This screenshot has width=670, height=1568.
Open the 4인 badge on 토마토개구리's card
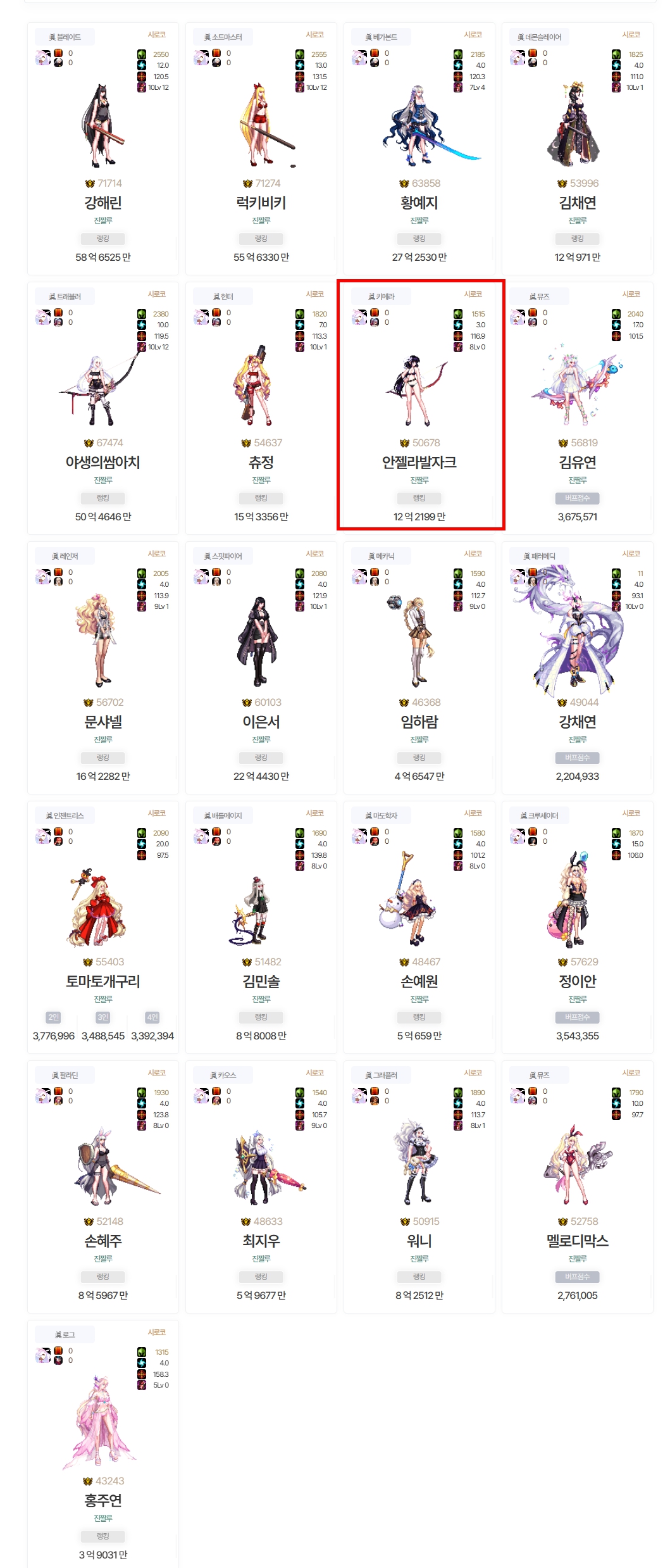[x=152, y=1017]
